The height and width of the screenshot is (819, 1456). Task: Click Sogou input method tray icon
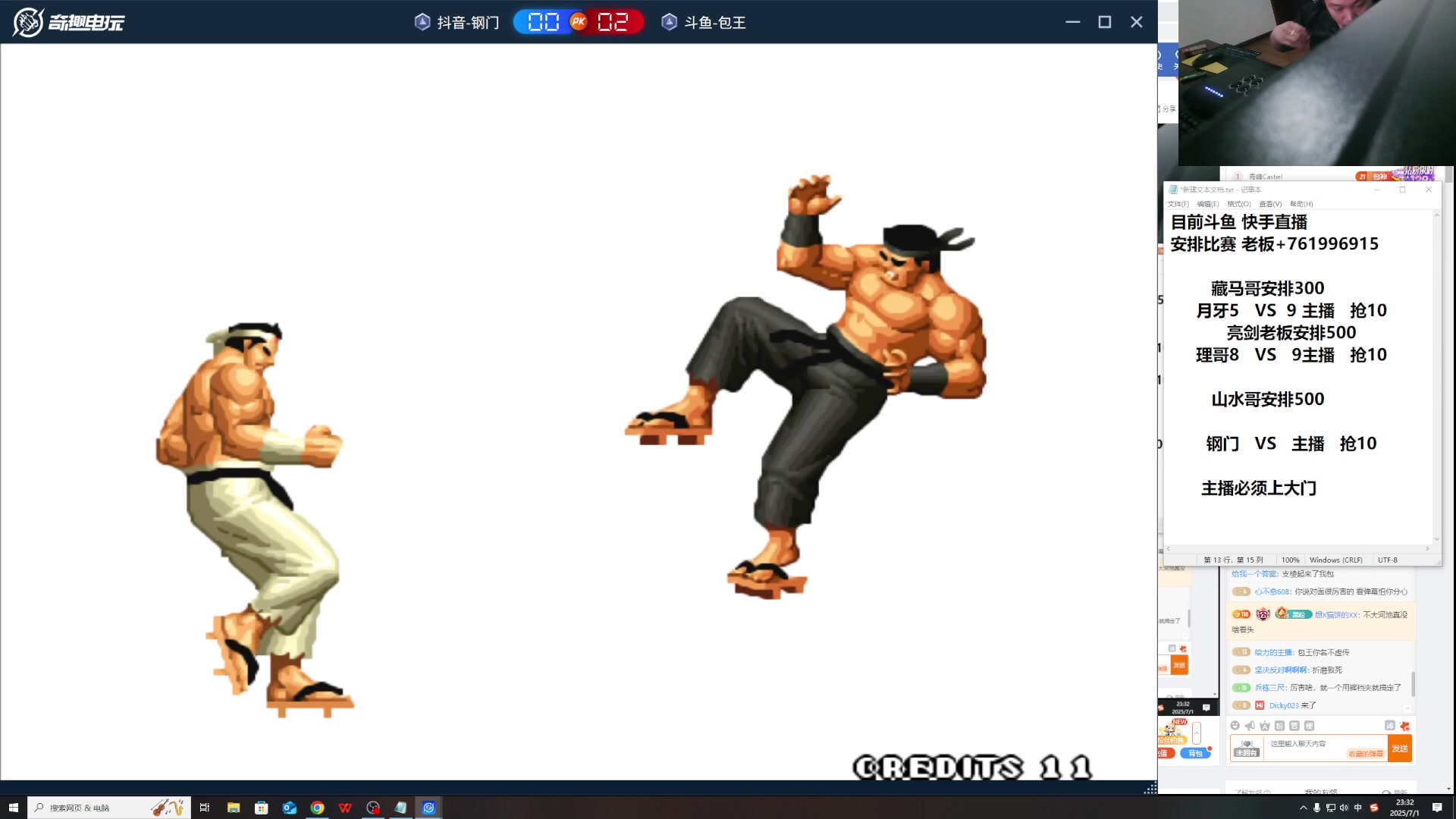(1374, 808)
